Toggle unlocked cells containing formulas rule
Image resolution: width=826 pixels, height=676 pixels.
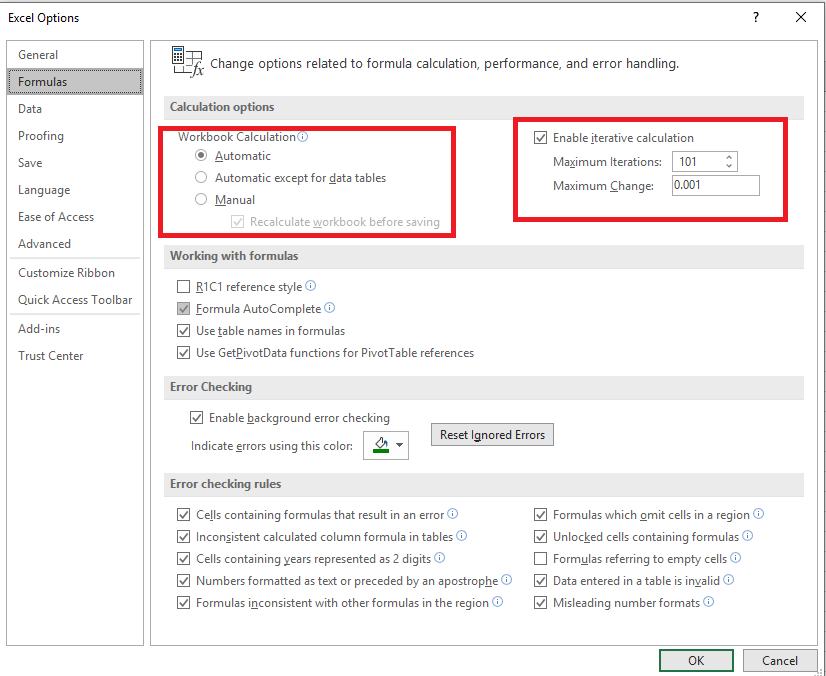pos(540,537)
